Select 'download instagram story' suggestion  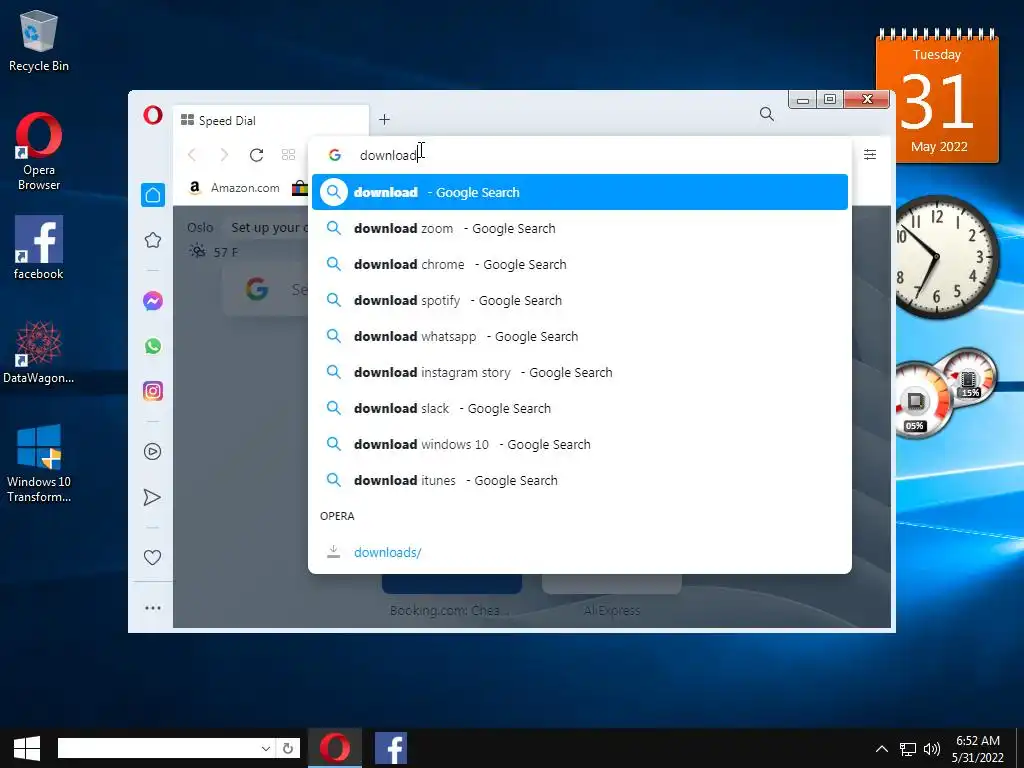click(x=580, y=372)
